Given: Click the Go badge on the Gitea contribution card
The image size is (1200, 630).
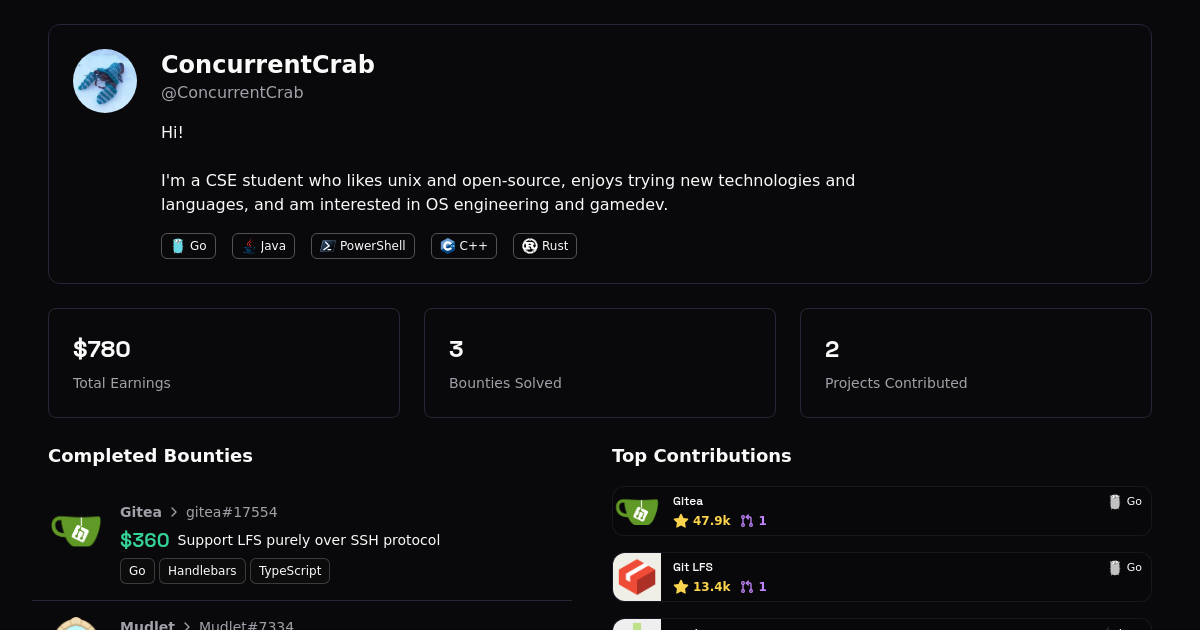Looking at the screenshot, I should 1126,501.
